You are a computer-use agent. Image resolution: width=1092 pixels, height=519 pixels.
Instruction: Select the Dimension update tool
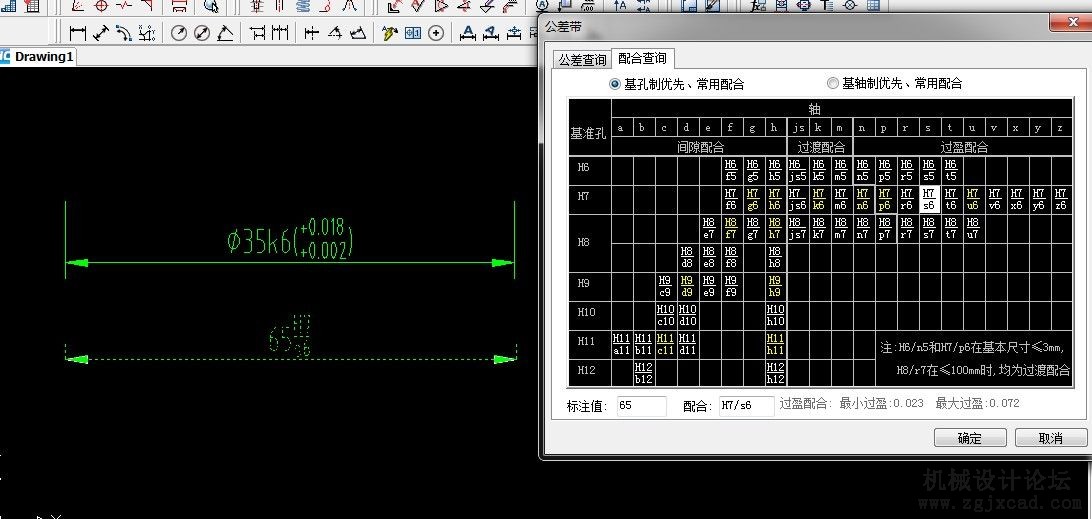tap(514, 33)
